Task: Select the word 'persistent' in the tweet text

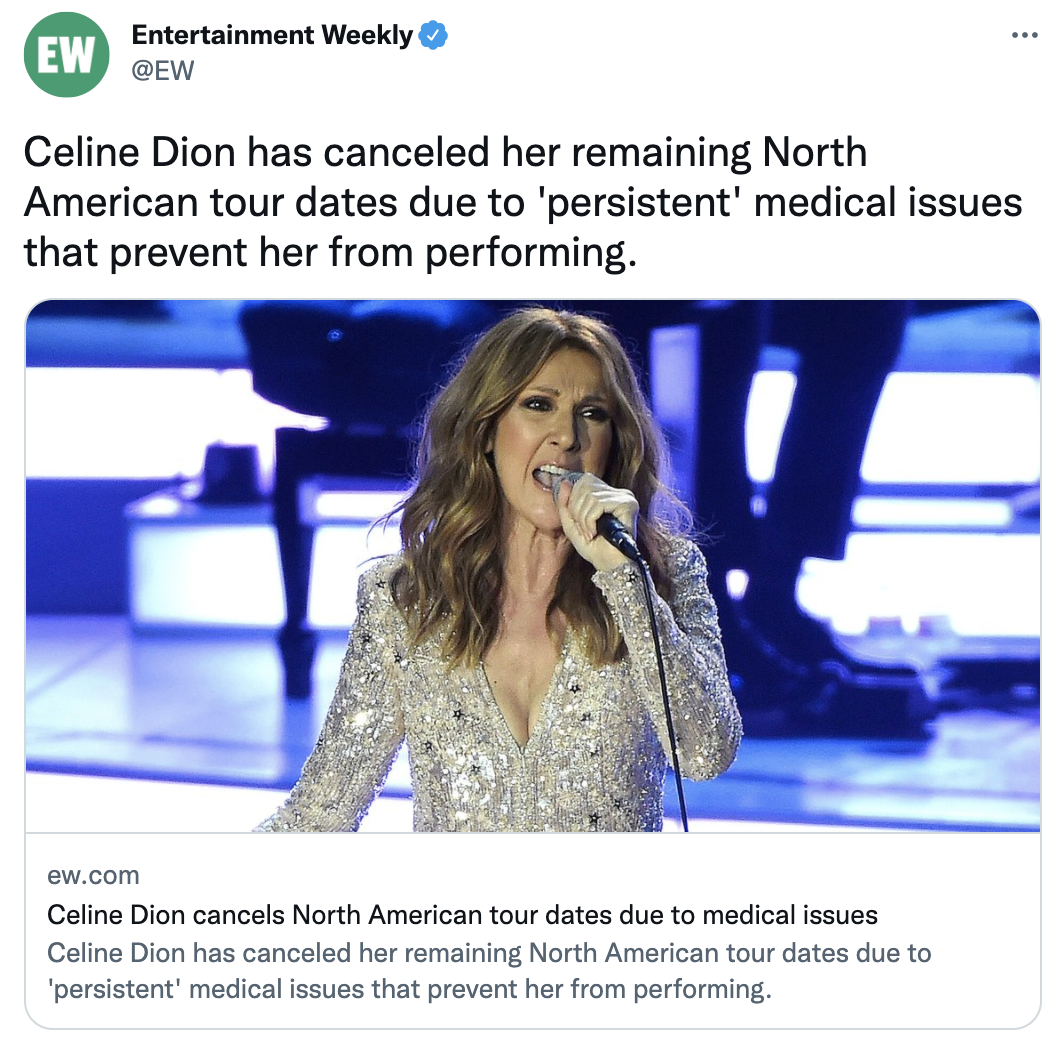Action: pyautogui.click(x=638, y=202)
